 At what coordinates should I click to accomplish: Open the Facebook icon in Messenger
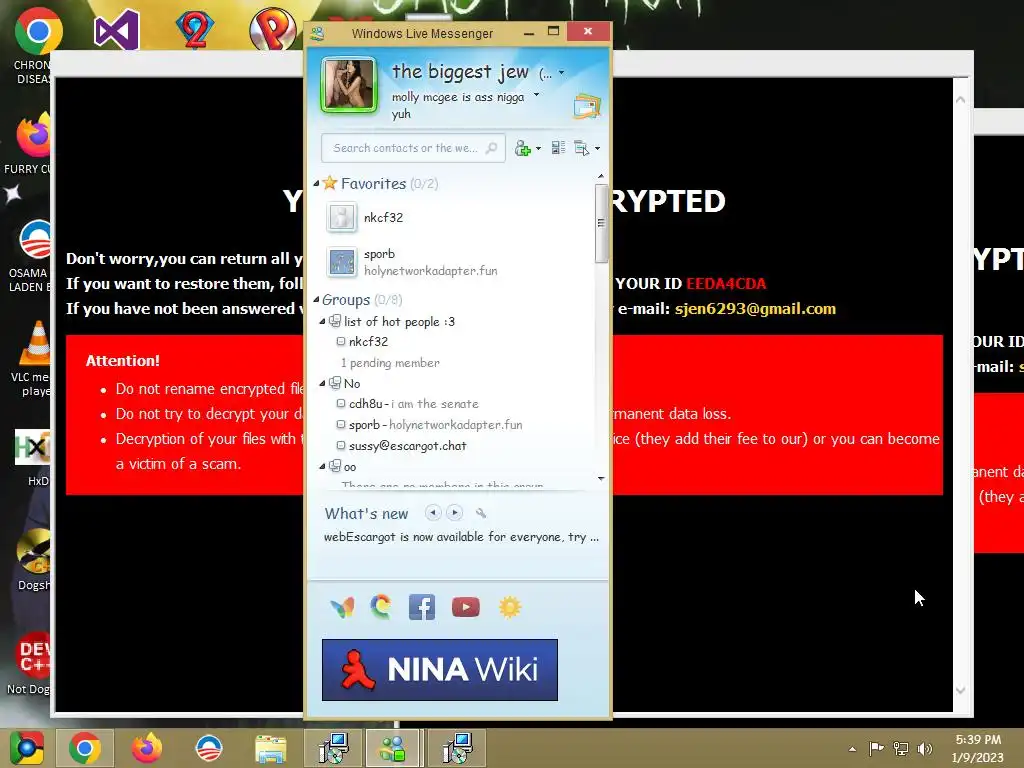click(422, 607)
